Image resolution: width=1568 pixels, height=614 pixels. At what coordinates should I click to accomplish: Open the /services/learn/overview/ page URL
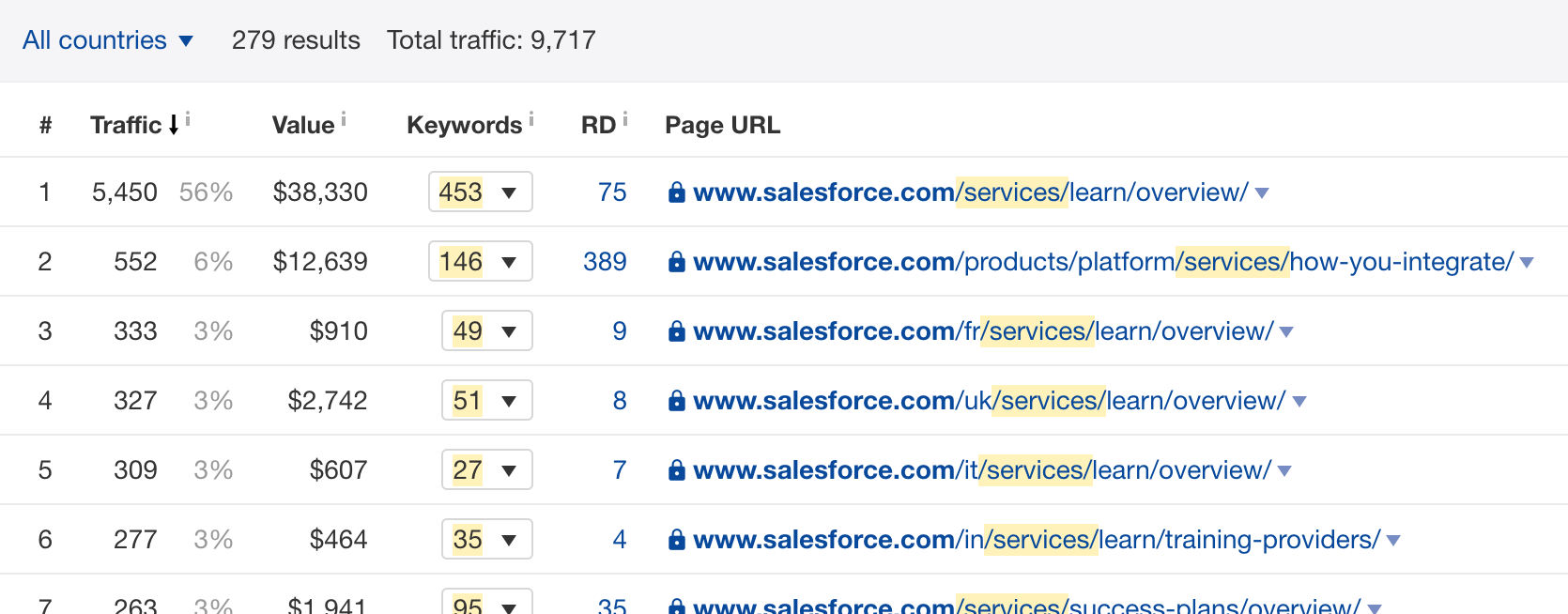point(971,192)
